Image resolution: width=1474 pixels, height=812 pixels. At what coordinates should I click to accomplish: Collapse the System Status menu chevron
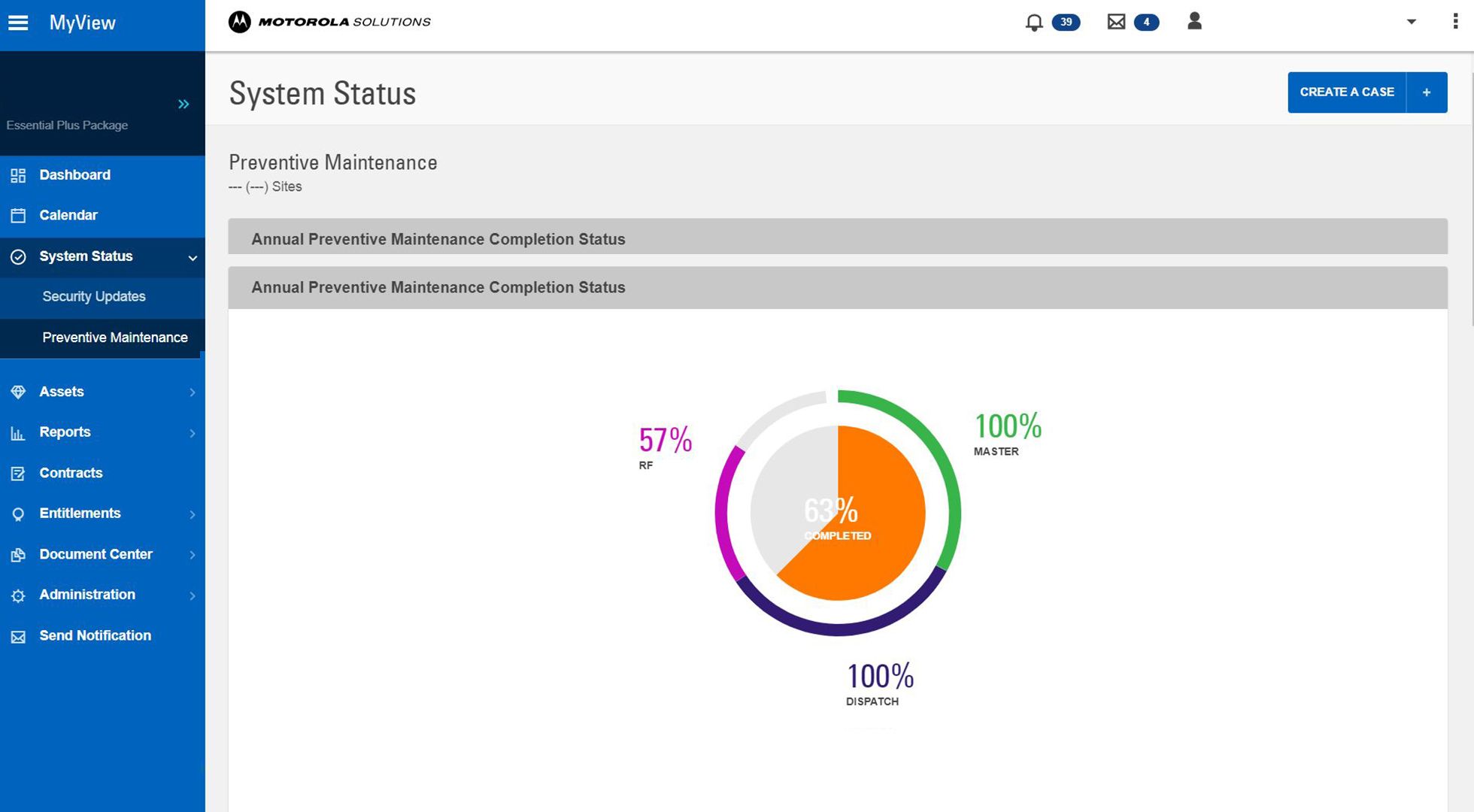point(193,257)
